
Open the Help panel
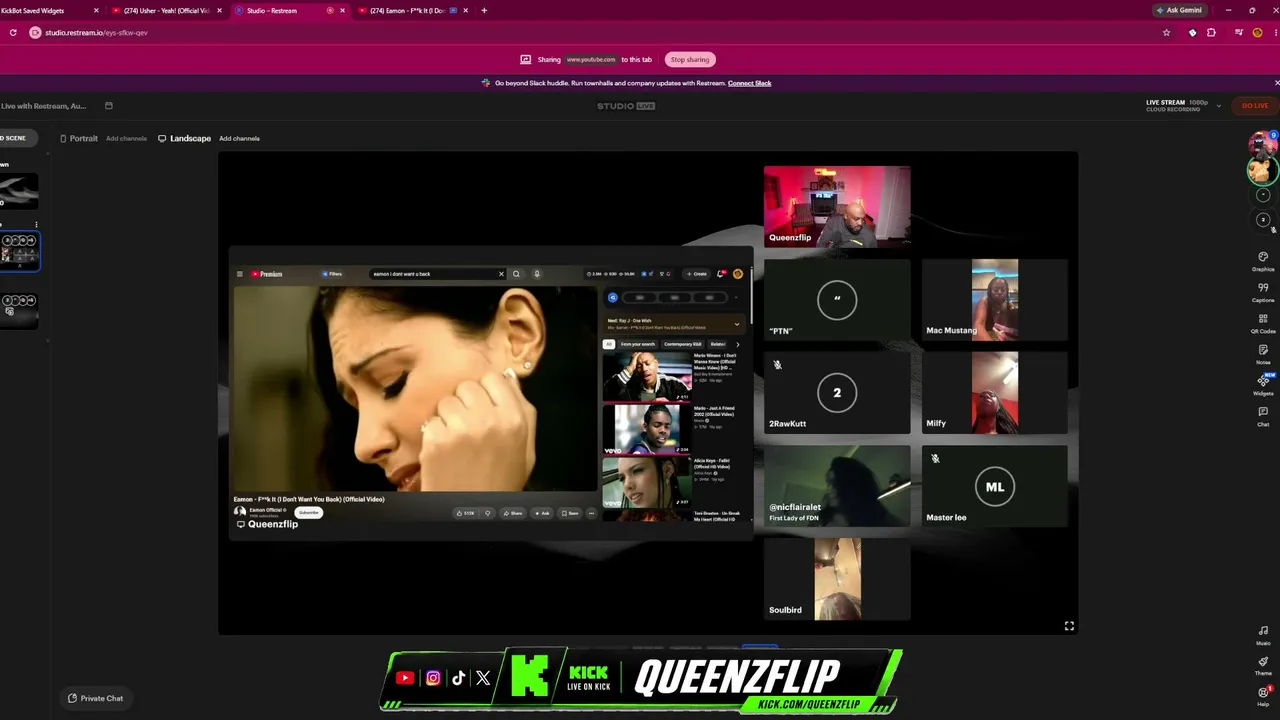pyautogui.click(x=1263, y=696)
